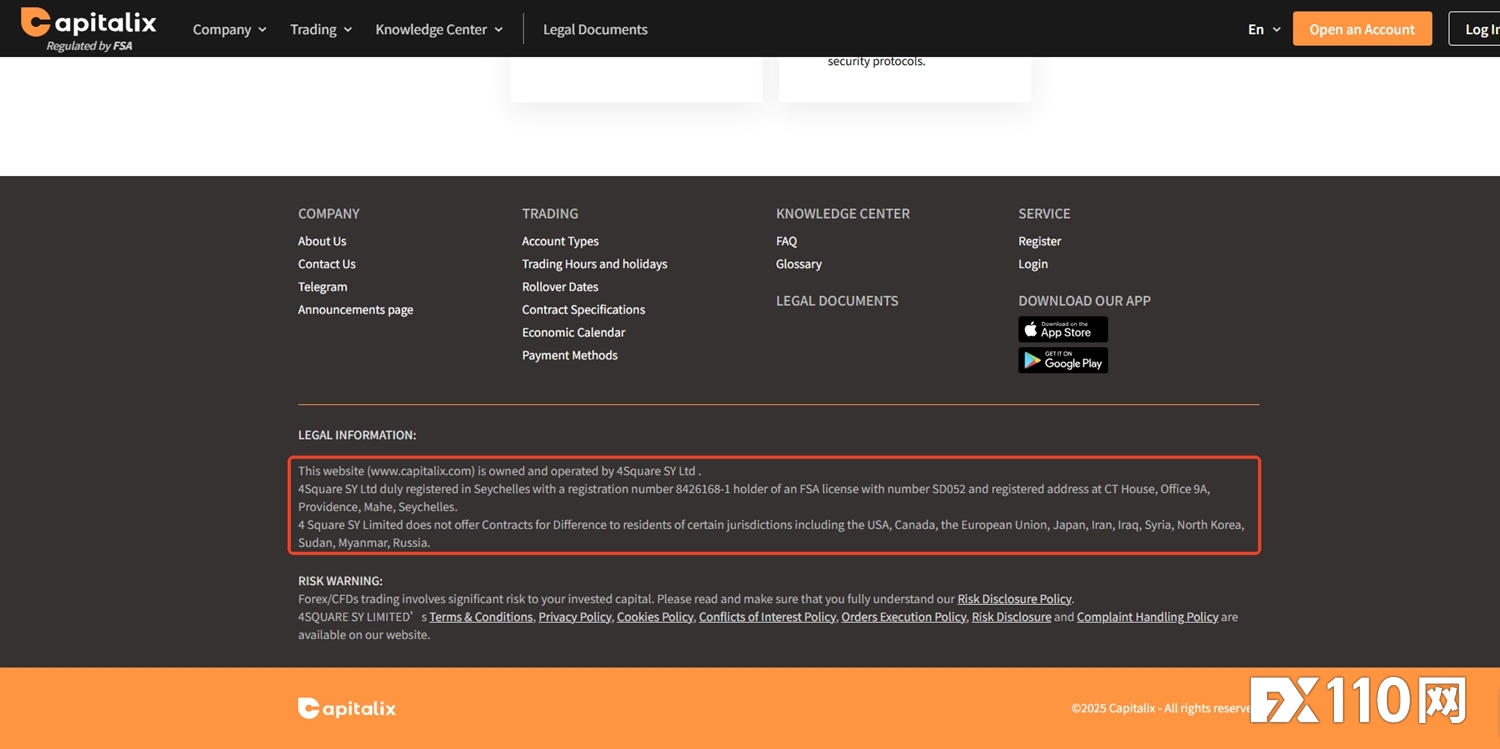This screenshot has height=749, width=1500.
Task: Expand the Knowledge Center dropdown menu
Action: (439, 29)
